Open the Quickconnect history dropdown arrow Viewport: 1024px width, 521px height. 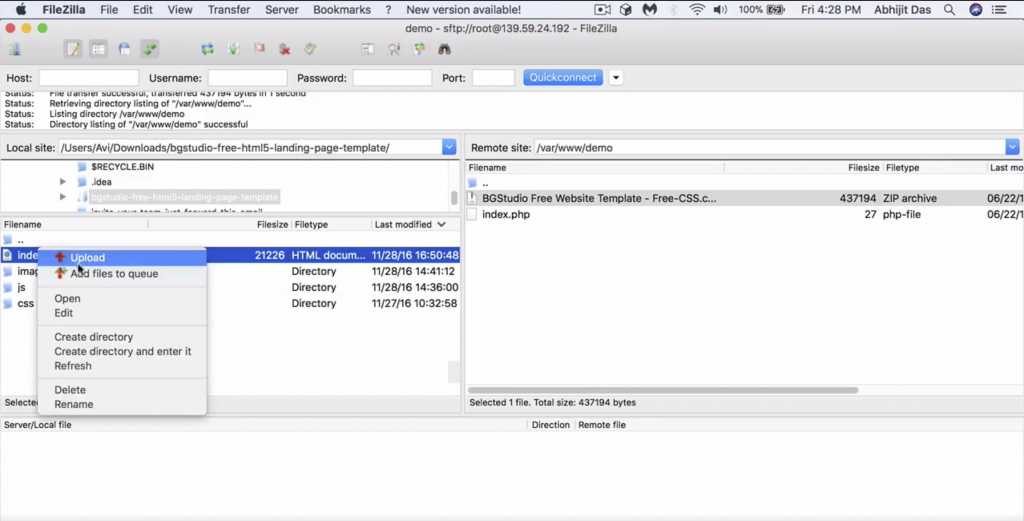615,78
